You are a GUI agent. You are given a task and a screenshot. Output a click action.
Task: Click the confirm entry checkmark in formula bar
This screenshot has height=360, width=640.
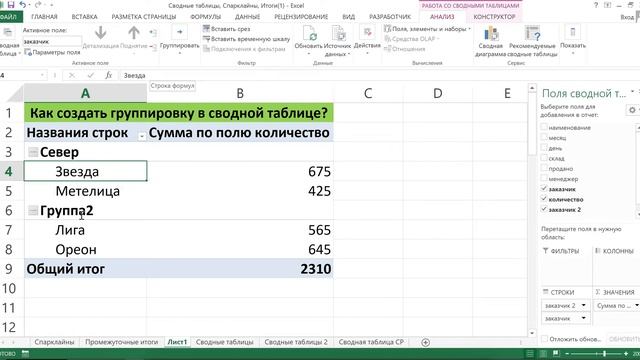click(90, 75)
